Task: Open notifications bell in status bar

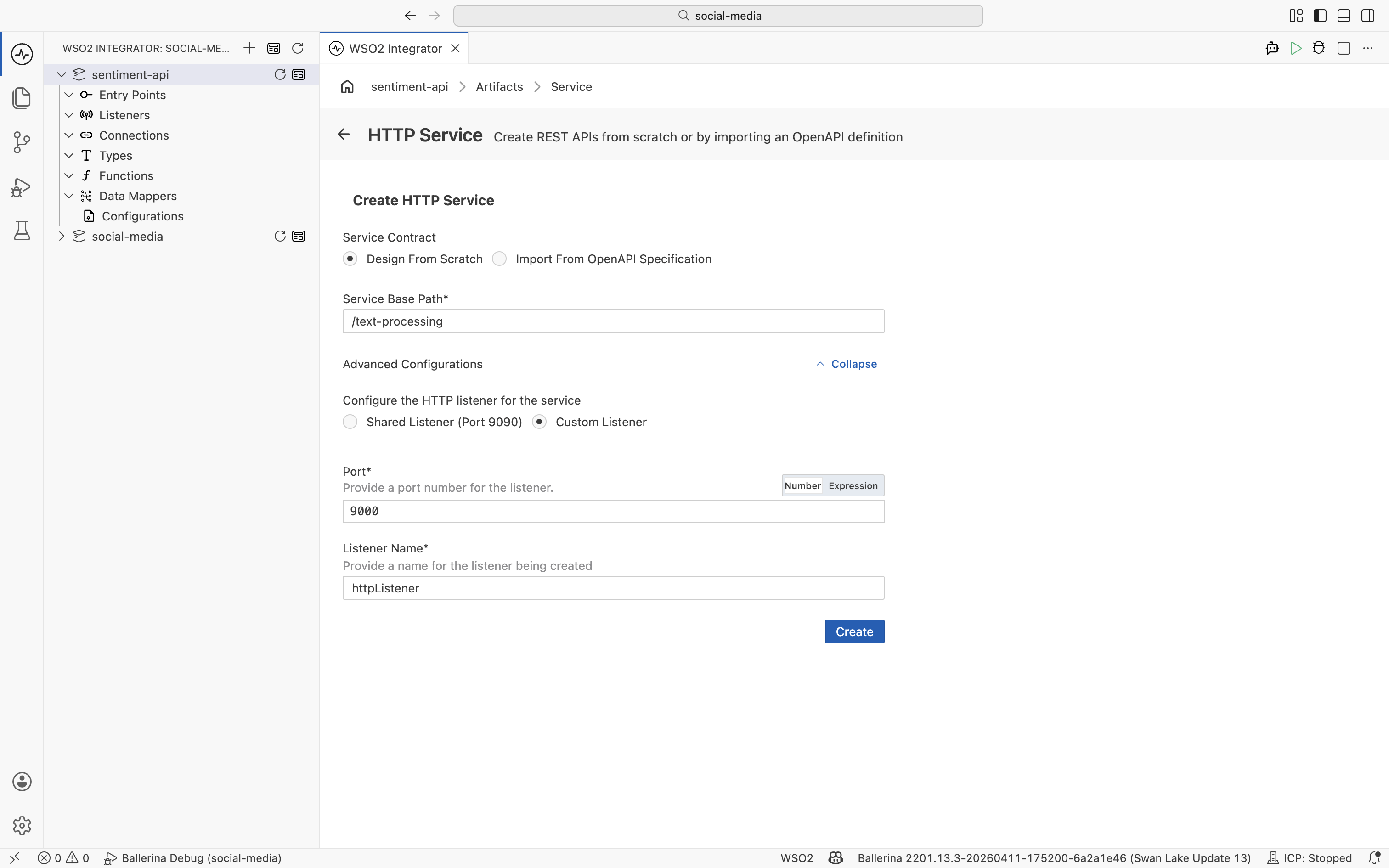Action: [1375, 858]
